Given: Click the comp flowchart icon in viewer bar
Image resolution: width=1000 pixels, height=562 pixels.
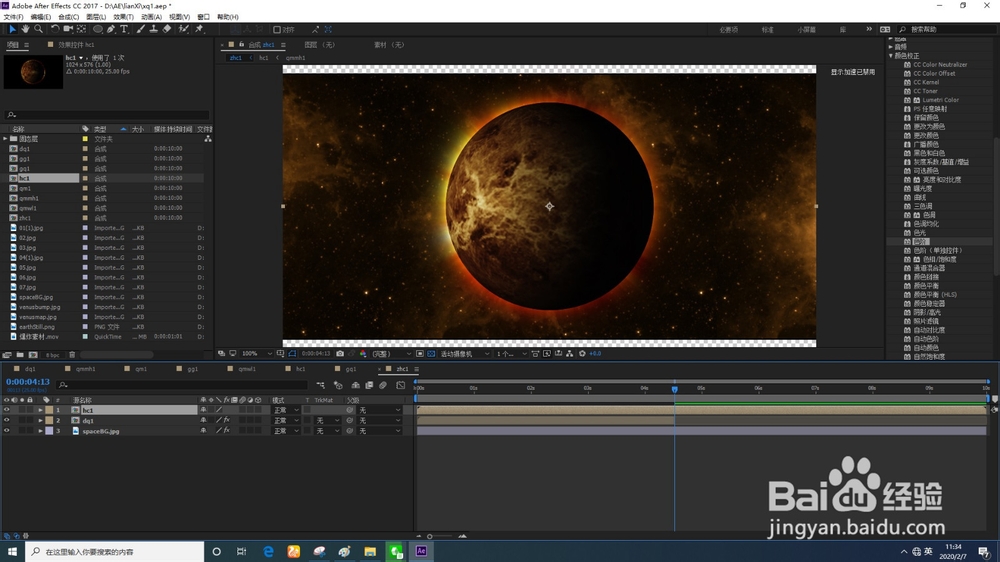Looking at the screenshot, I should point(570,353).
